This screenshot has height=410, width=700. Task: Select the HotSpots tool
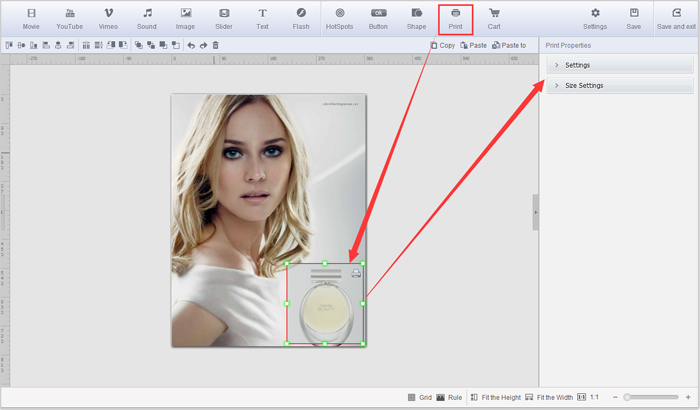click(340, 18)
